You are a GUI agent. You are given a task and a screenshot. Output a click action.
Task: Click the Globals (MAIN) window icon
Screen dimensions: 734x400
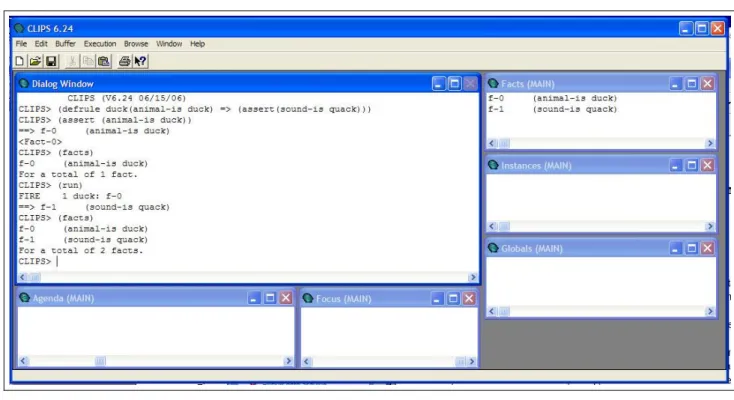tap(493, 248)
